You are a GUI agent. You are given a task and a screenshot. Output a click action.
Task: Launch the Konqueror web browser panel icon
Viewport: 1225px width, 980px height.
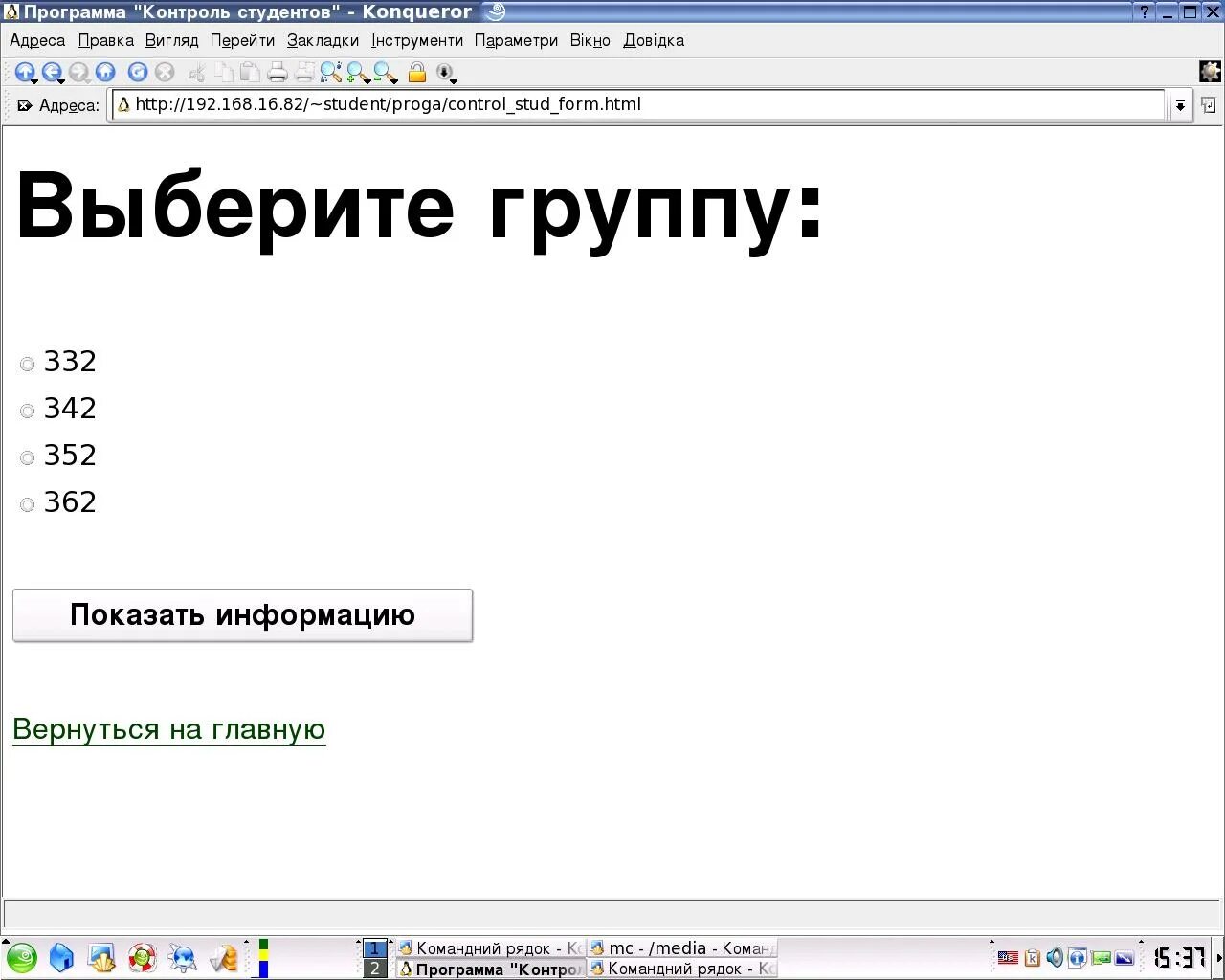pyautogui.click(x=183, y=958)
